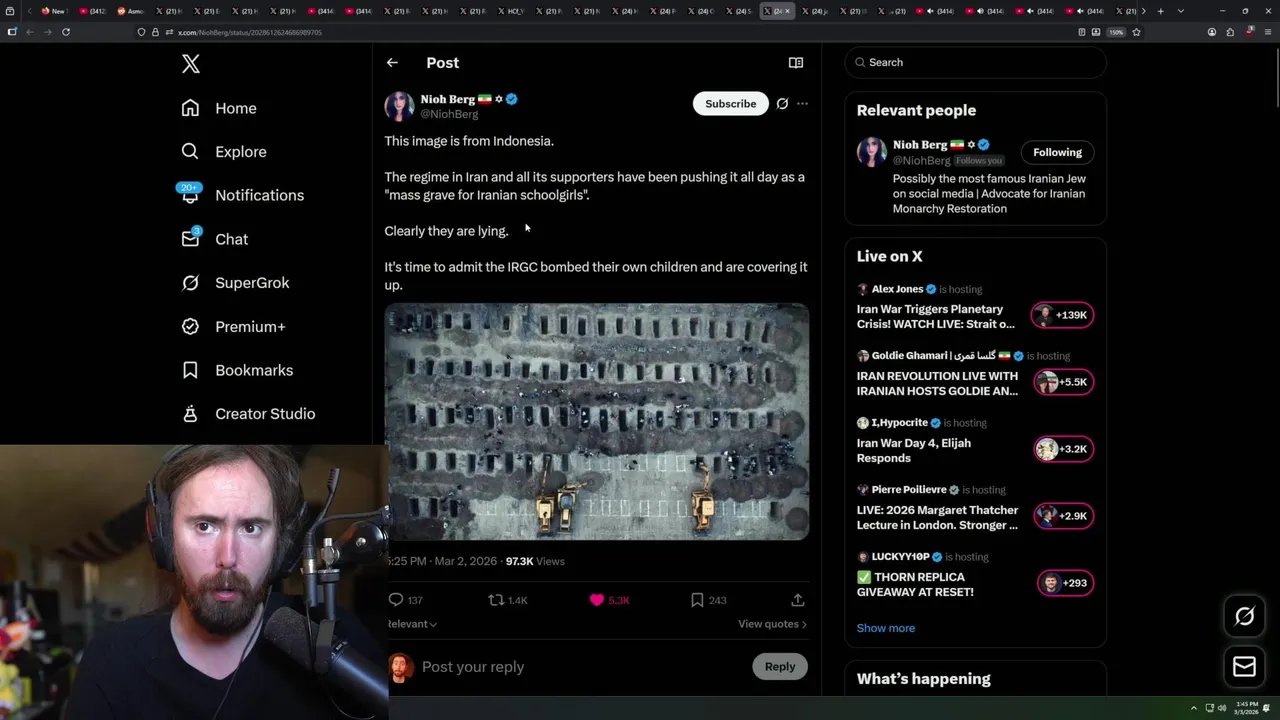Unlike the post via the heart icon

597,600
